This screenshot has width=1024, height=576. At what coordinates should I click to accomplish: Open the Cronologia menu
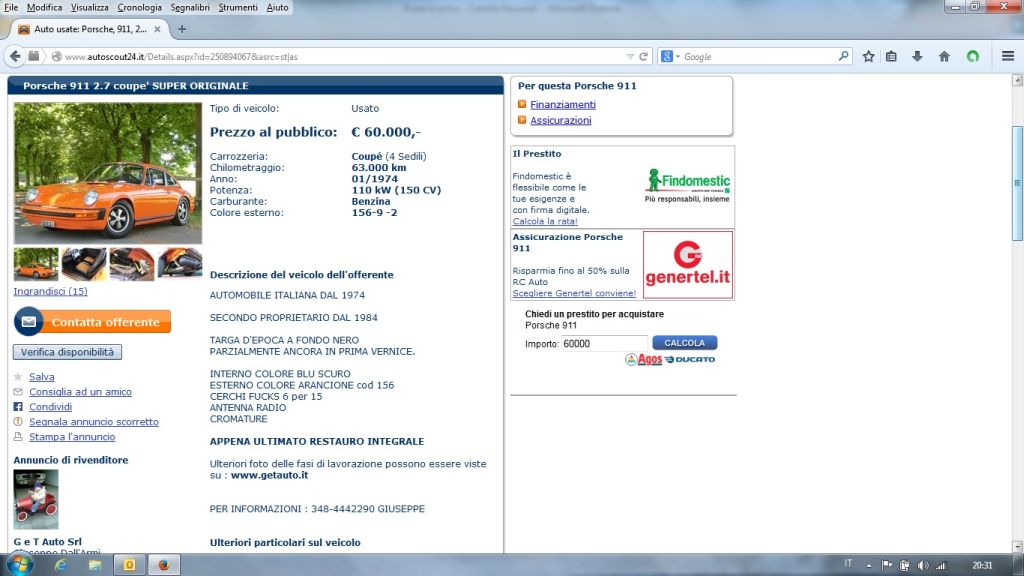[139, 7]
